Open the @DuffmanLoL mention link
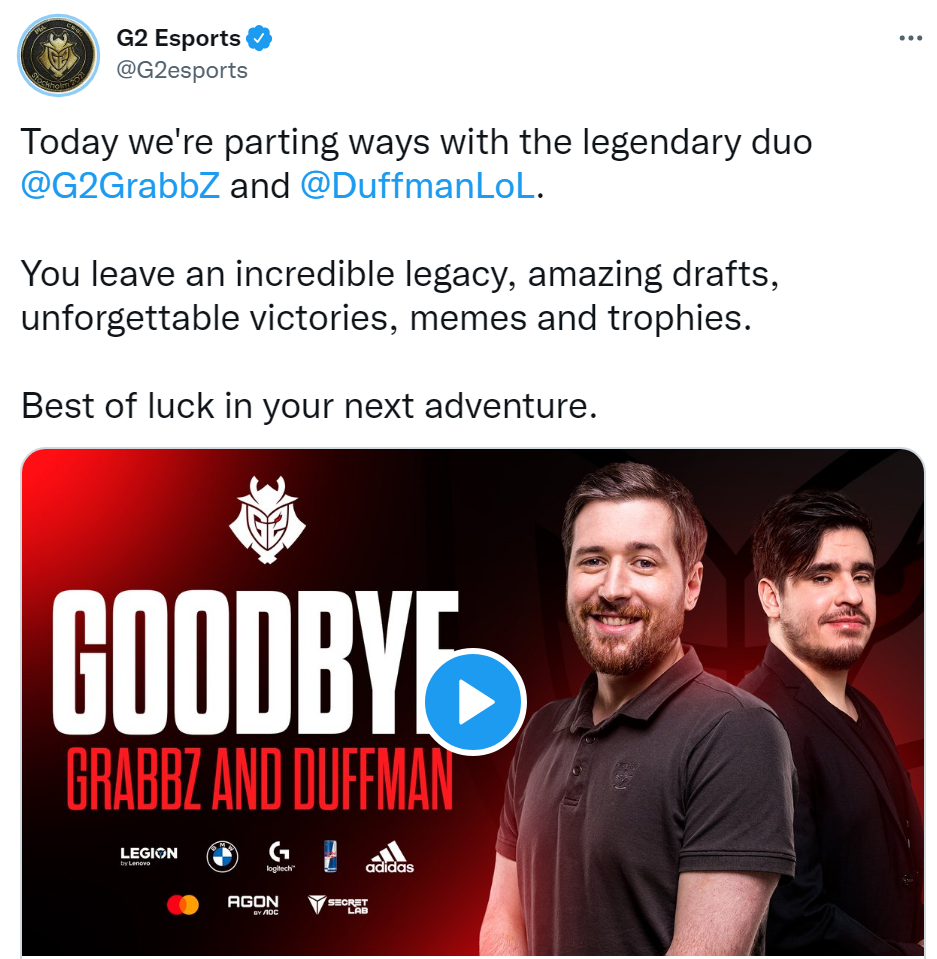This screenshot has height=959, width=937. (418, 185)
